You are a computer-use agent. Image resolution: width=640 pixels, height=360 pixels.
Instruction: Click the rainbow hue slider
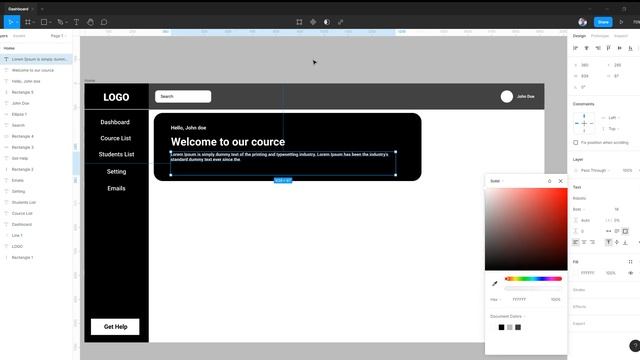point(533,279)
